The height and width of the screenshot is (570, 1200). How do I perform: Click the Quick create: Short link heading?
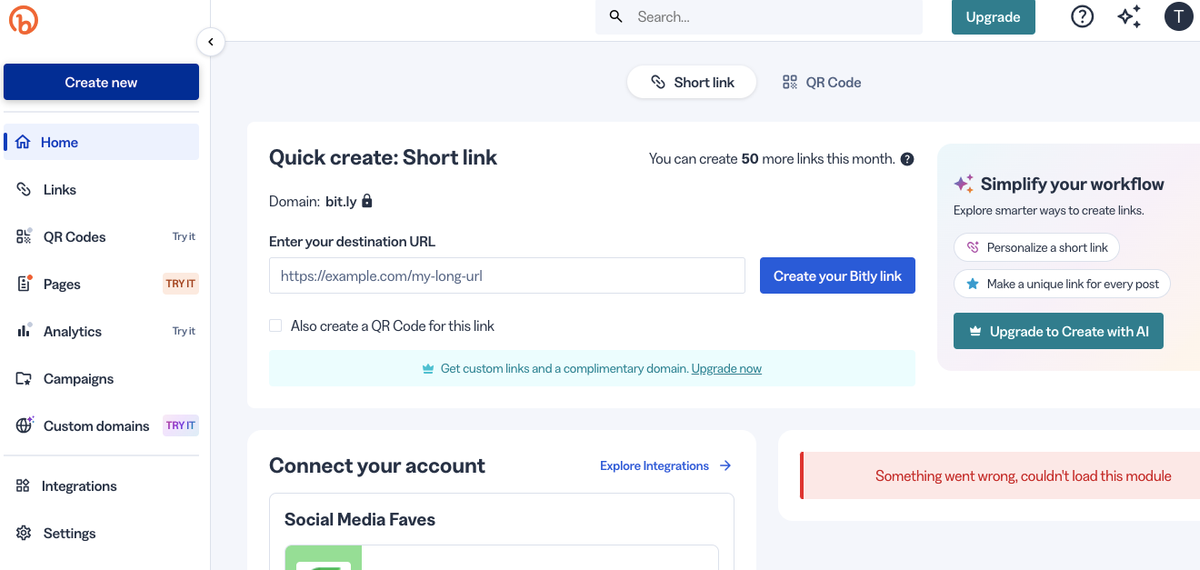383,157
